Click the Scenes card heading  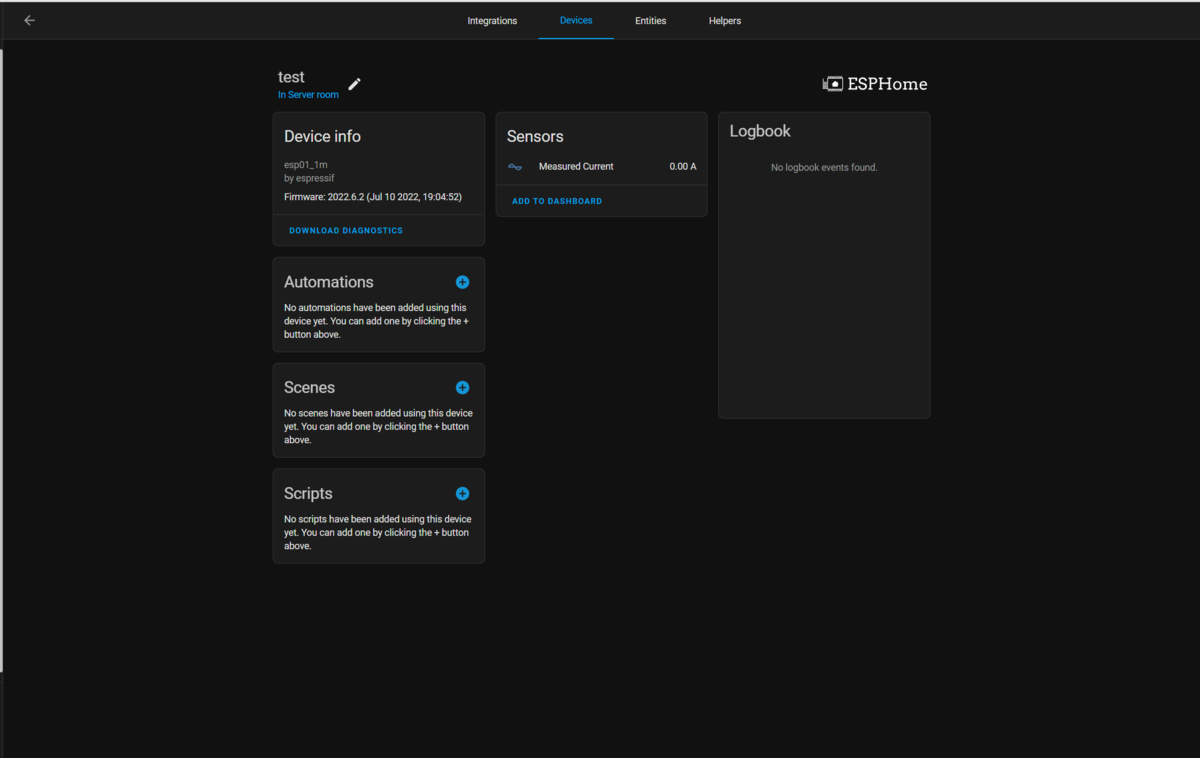310,388
